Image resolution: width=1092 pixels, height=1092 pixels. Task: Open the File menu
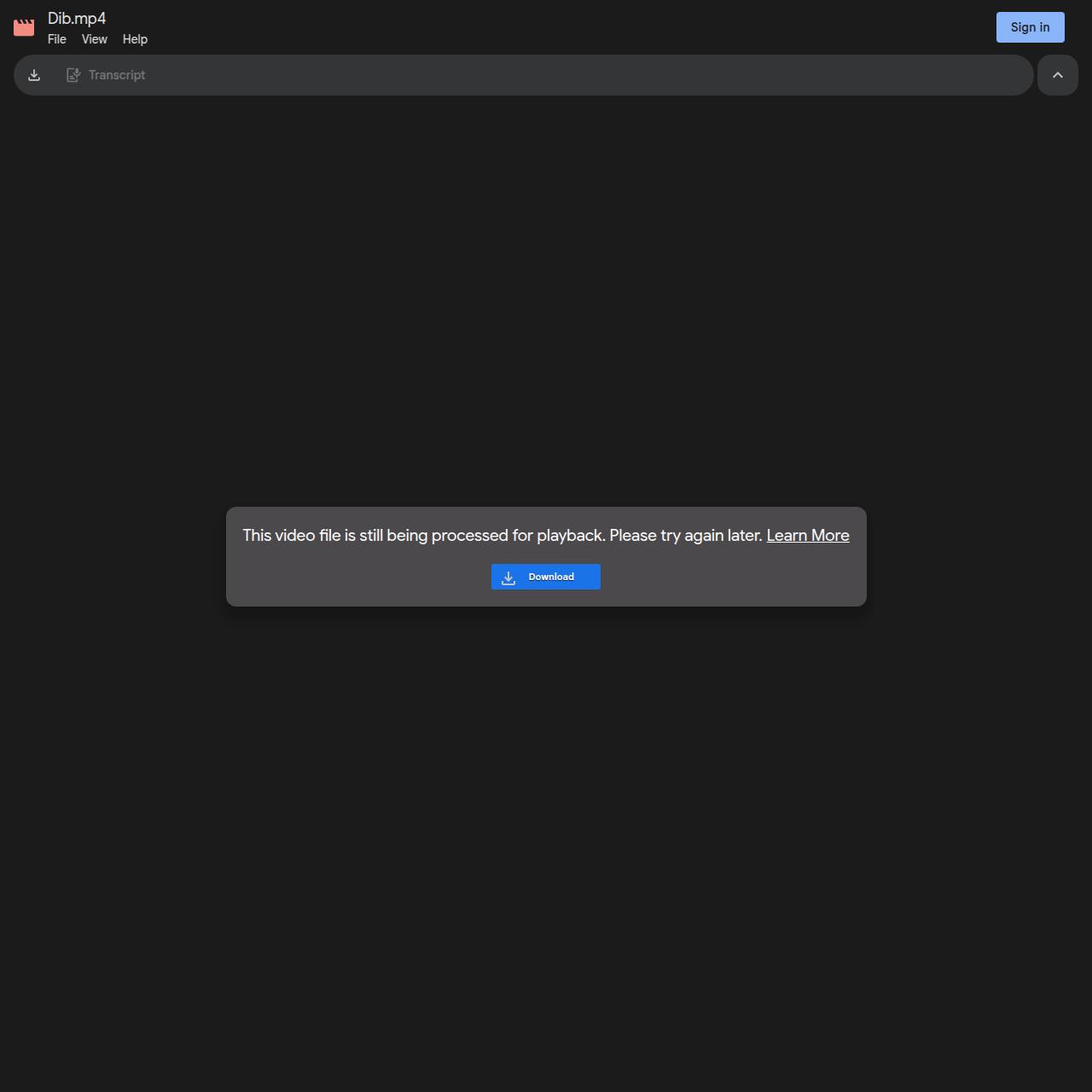[x=57, y=39]
